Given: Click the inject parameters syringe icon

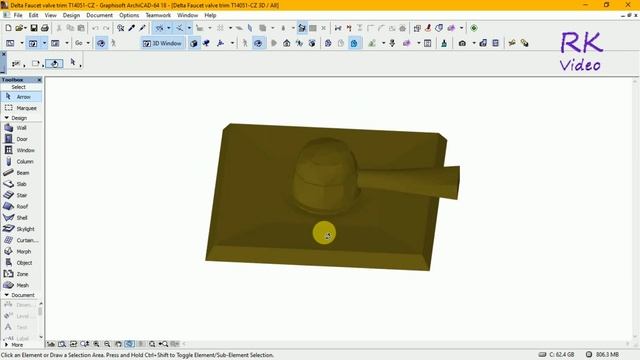Looking at the screenshot, I should point(142,28).
